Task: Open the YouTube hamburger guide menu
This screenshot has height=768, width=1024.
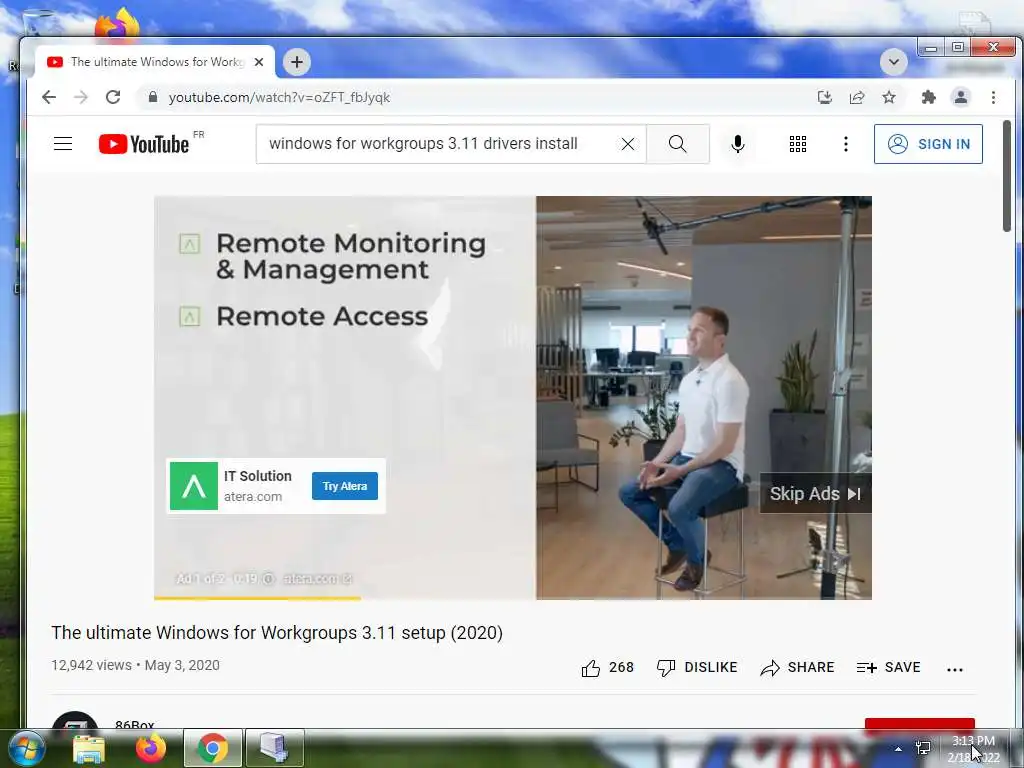Action: [63, 144]
